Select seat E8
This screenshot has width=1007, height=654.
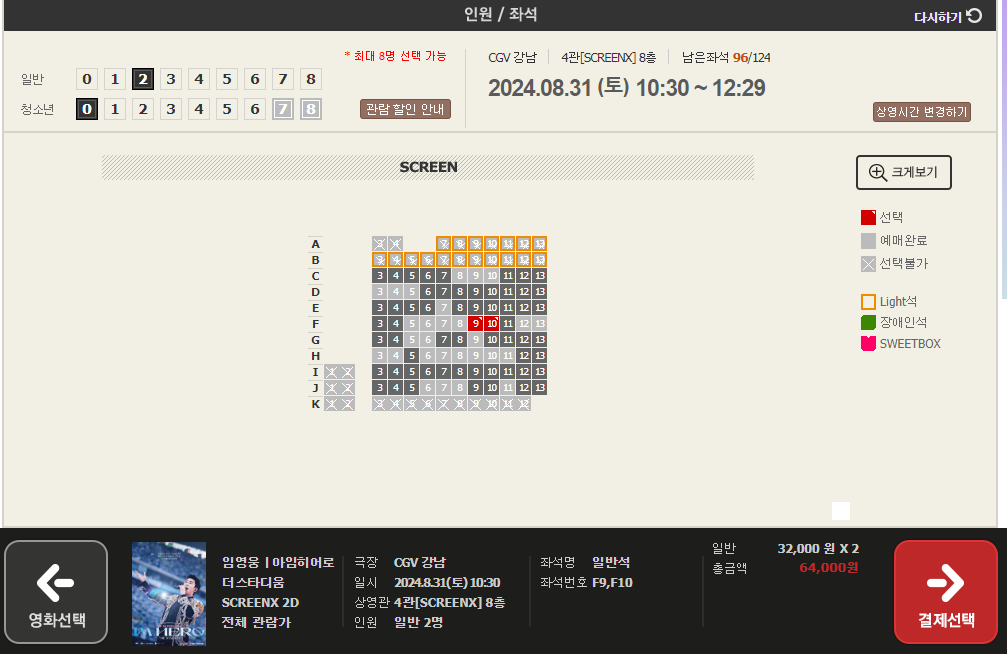click(x=460, y=308)
